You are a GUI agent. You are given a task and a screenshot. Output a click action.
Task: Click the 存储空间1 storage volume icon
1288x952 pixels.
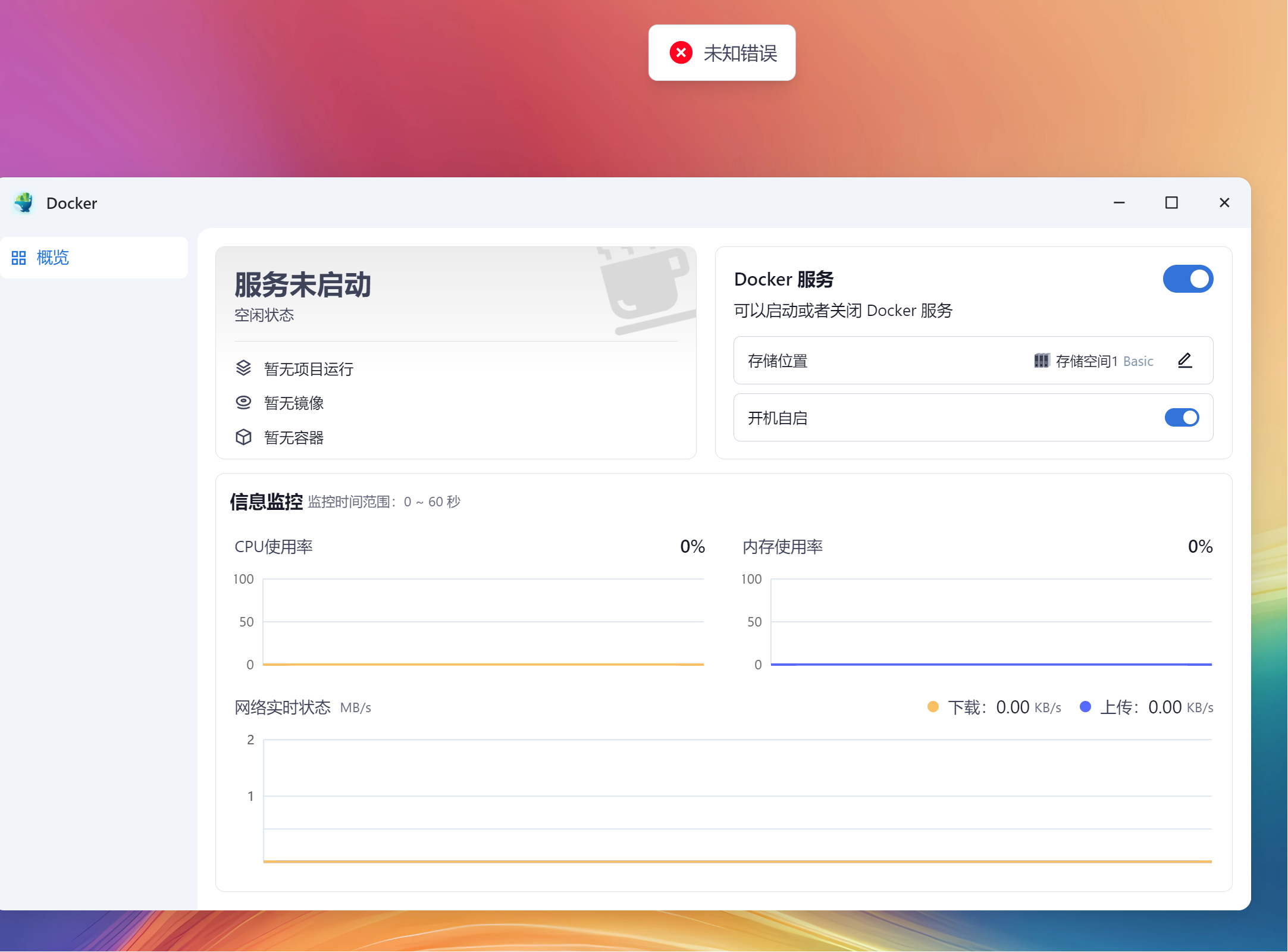(x=1042, y=361)
